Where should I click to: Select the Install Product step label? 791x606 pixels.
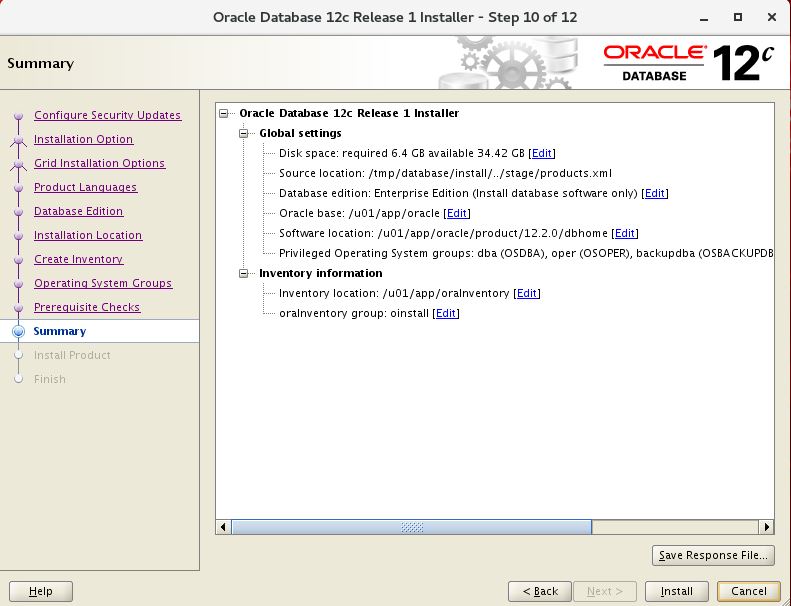72,355
